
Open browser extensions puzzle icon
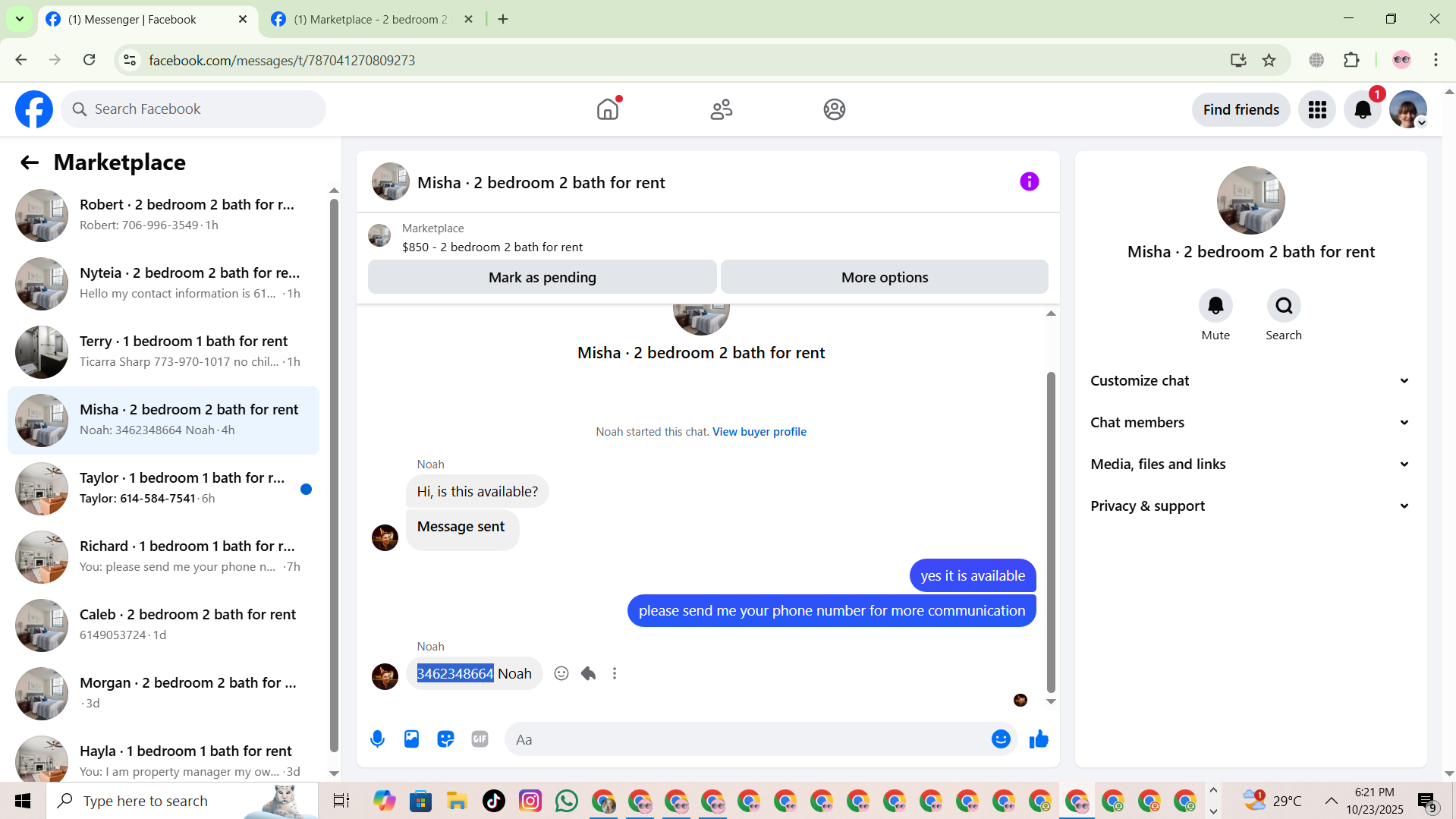pyautogui.click(x=1351, y=60)
